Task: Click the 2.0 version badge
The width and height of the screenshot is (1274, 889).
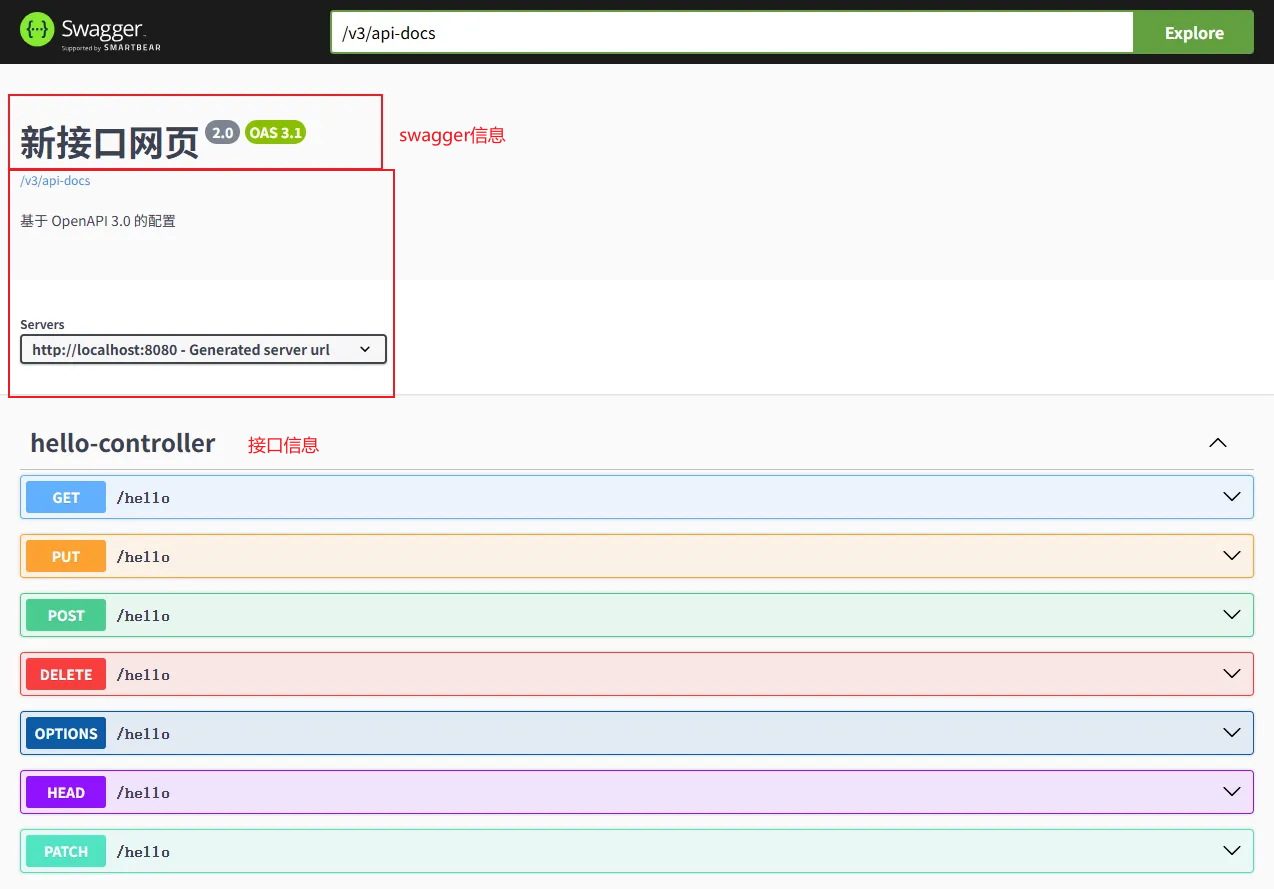Action: tap(222, 132)
